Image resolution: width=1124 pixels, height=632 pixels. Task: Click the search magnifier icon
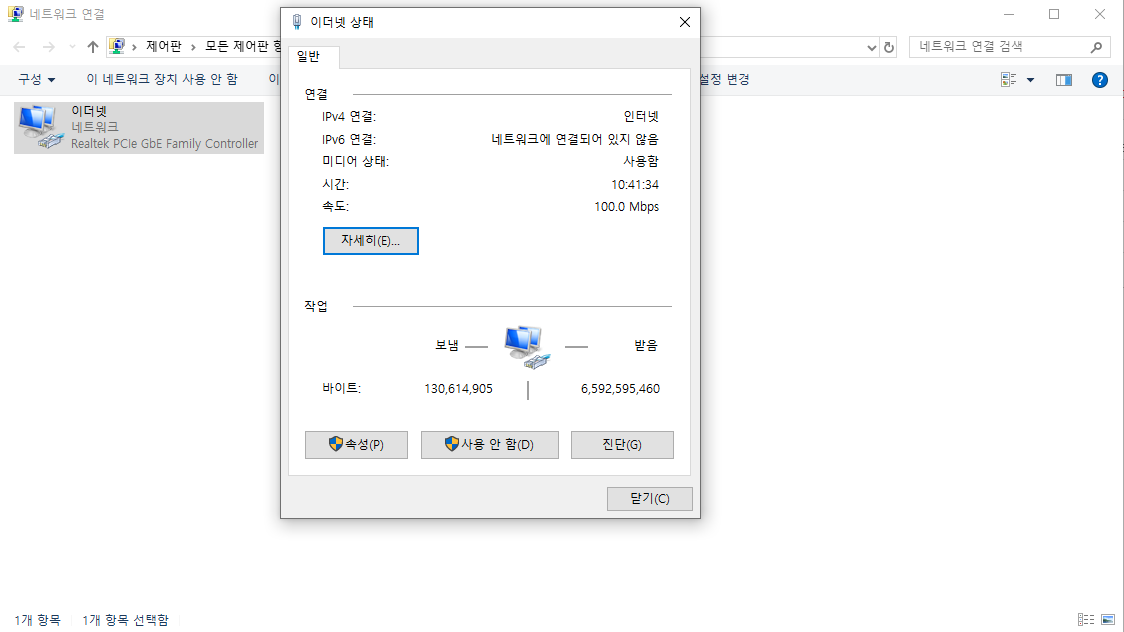[x=1096, y=47]
